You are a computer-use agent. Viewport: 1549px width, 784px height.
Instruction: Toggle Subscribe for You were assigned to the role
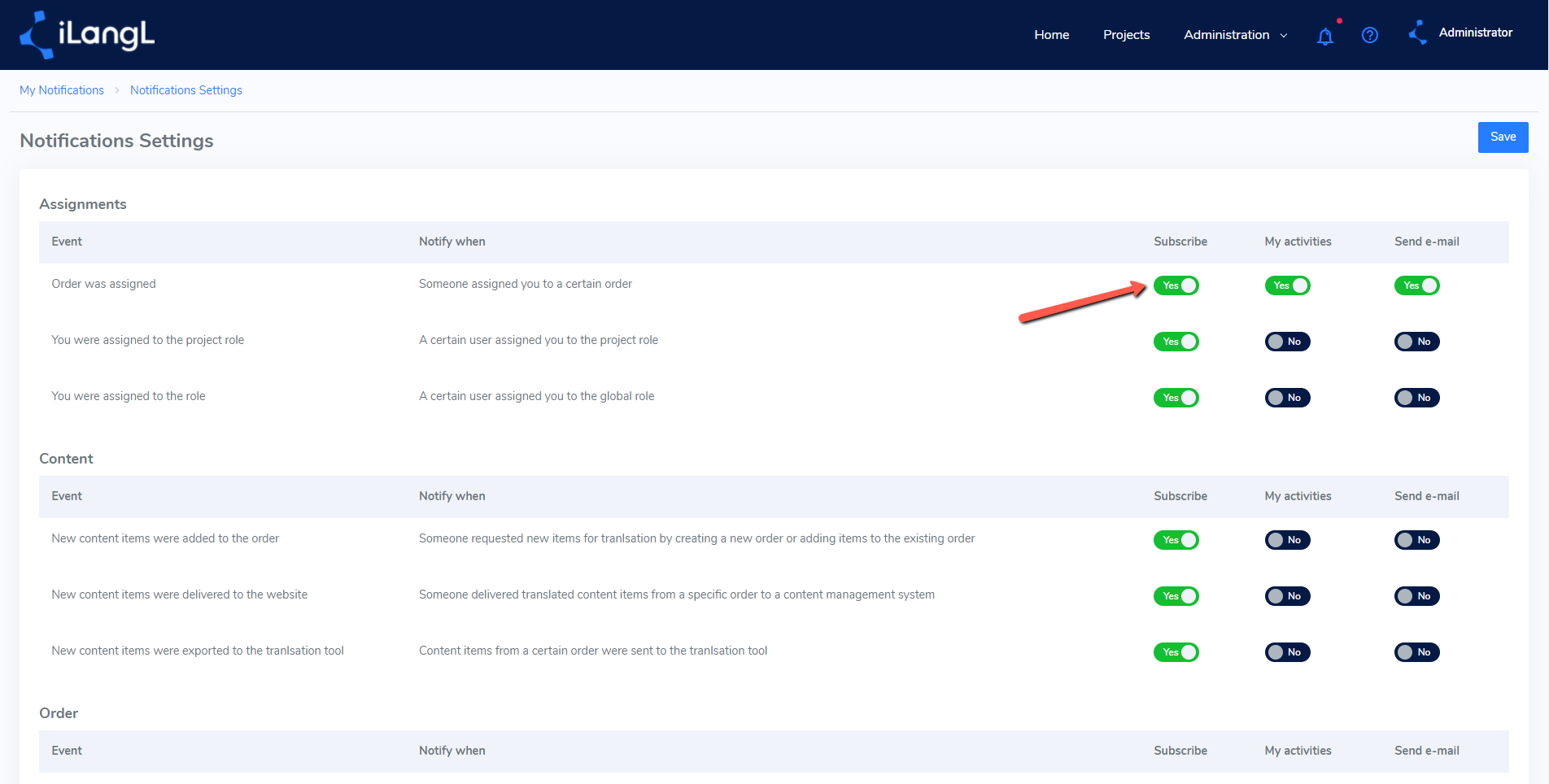[1176, 398]
